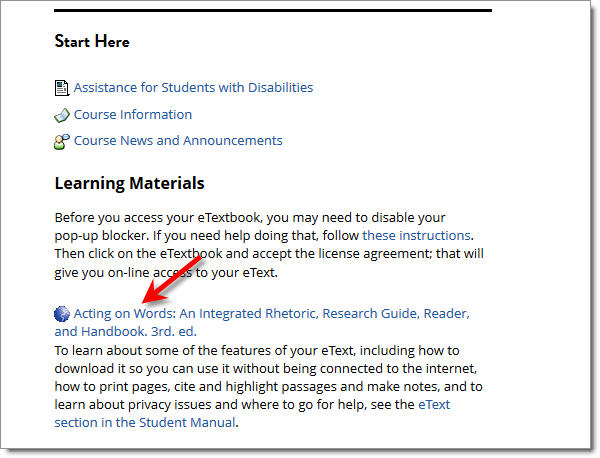Screen dimensions: 600x458
Task: Click 'Research Guide, Reader,' portion of the eText link
Action: pos(396,313)
